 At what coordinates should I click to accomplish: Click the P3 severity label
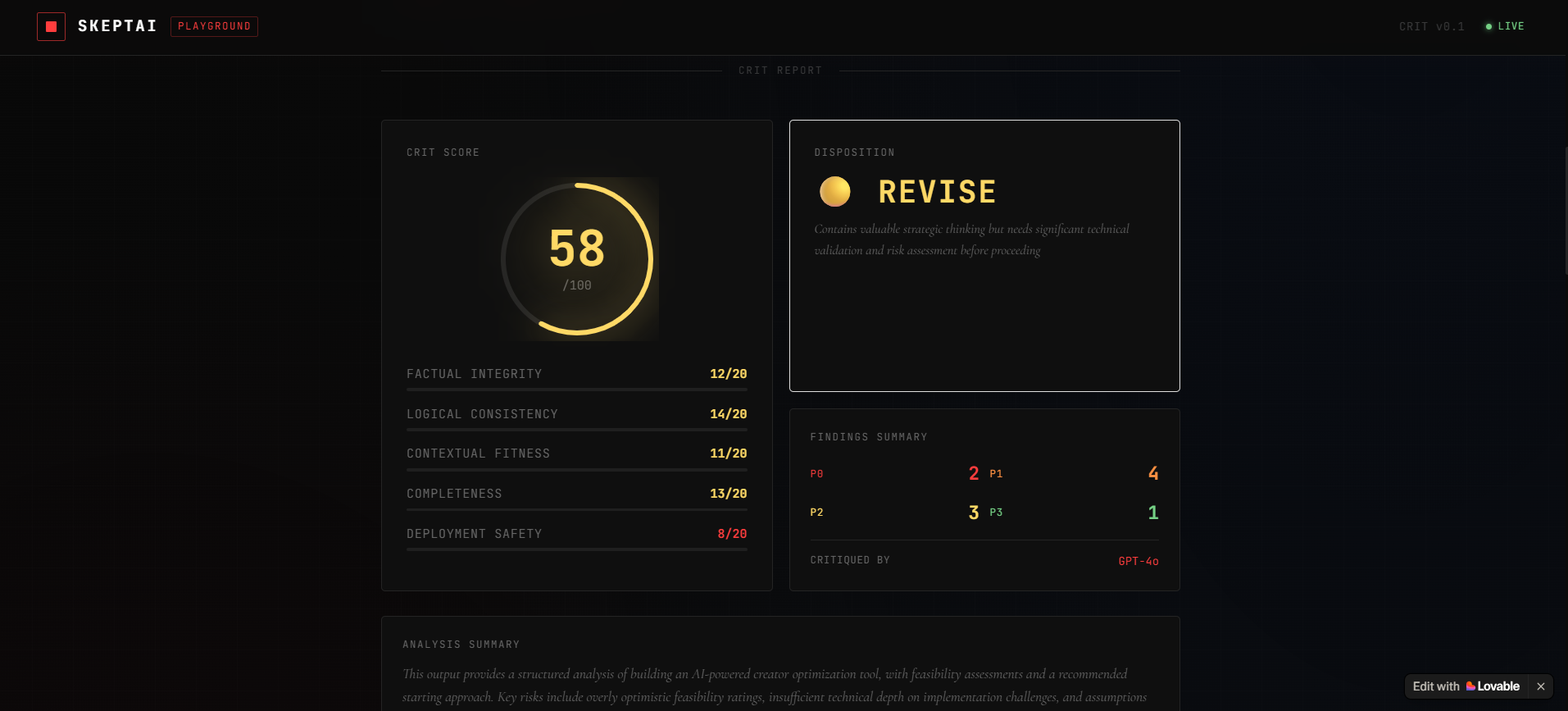996,513
